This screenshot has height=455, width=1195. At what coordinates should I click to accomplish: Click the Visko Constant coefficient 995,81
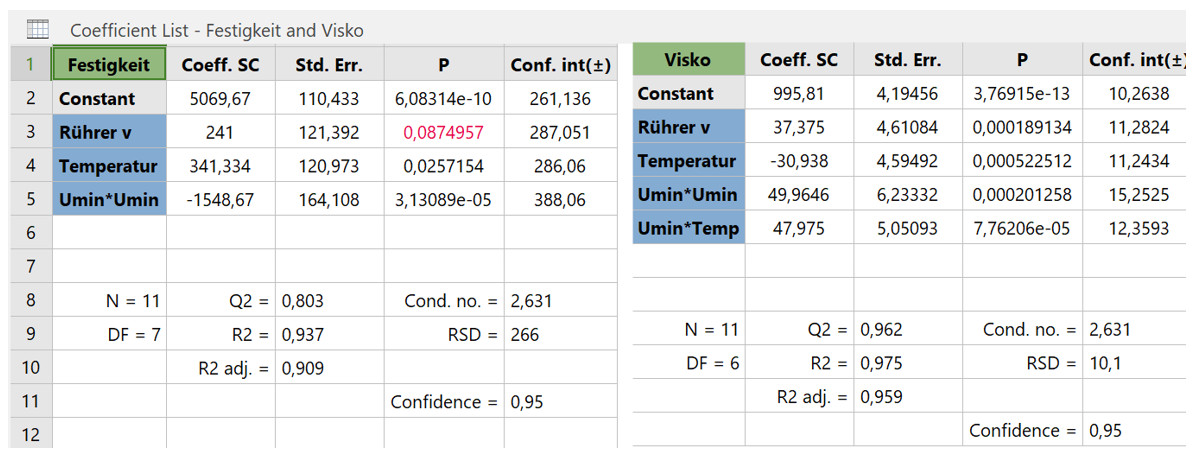[798, 94]
